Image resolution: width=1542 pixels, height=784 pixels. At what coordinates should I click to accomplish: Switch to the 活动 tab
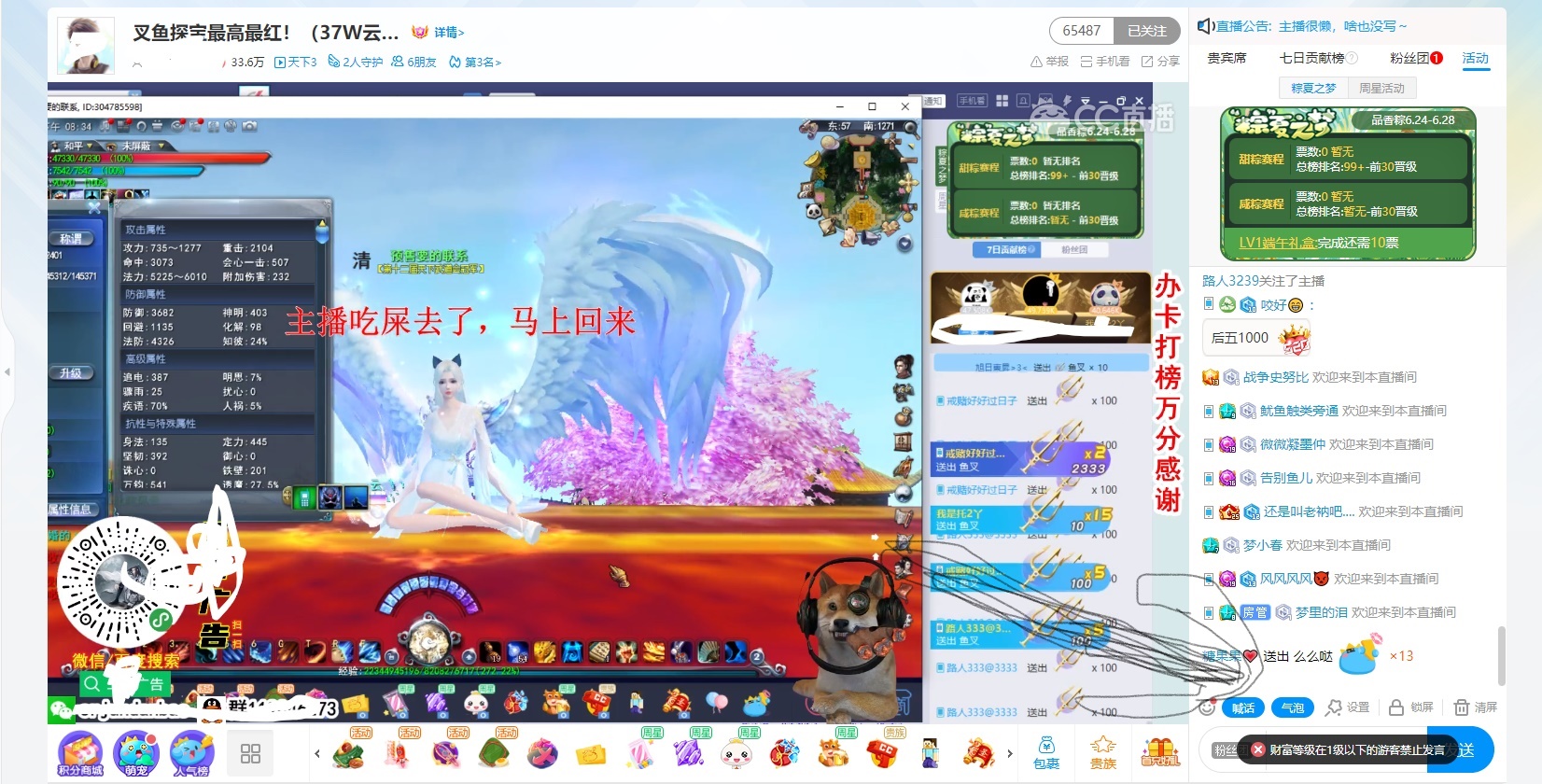(1476, 58)
